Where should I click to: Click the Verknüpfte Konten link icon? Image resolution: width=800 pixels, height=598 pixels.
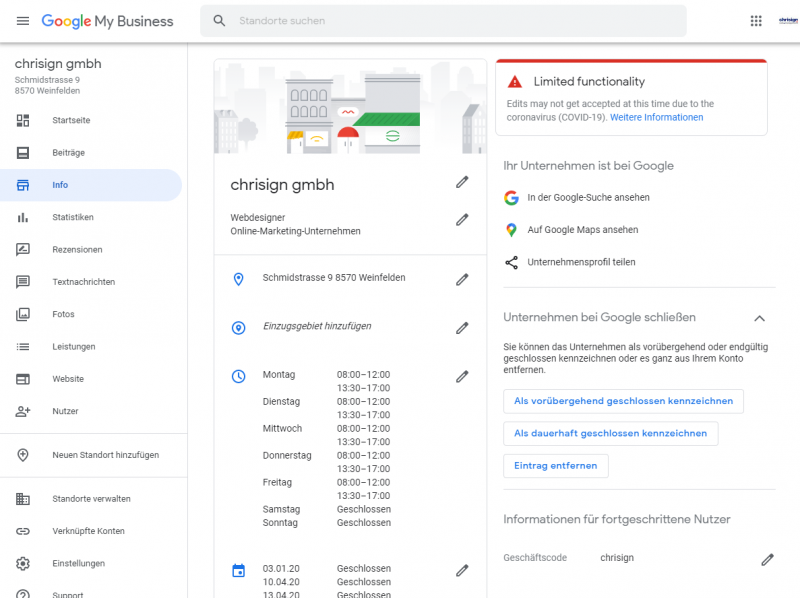23,531
